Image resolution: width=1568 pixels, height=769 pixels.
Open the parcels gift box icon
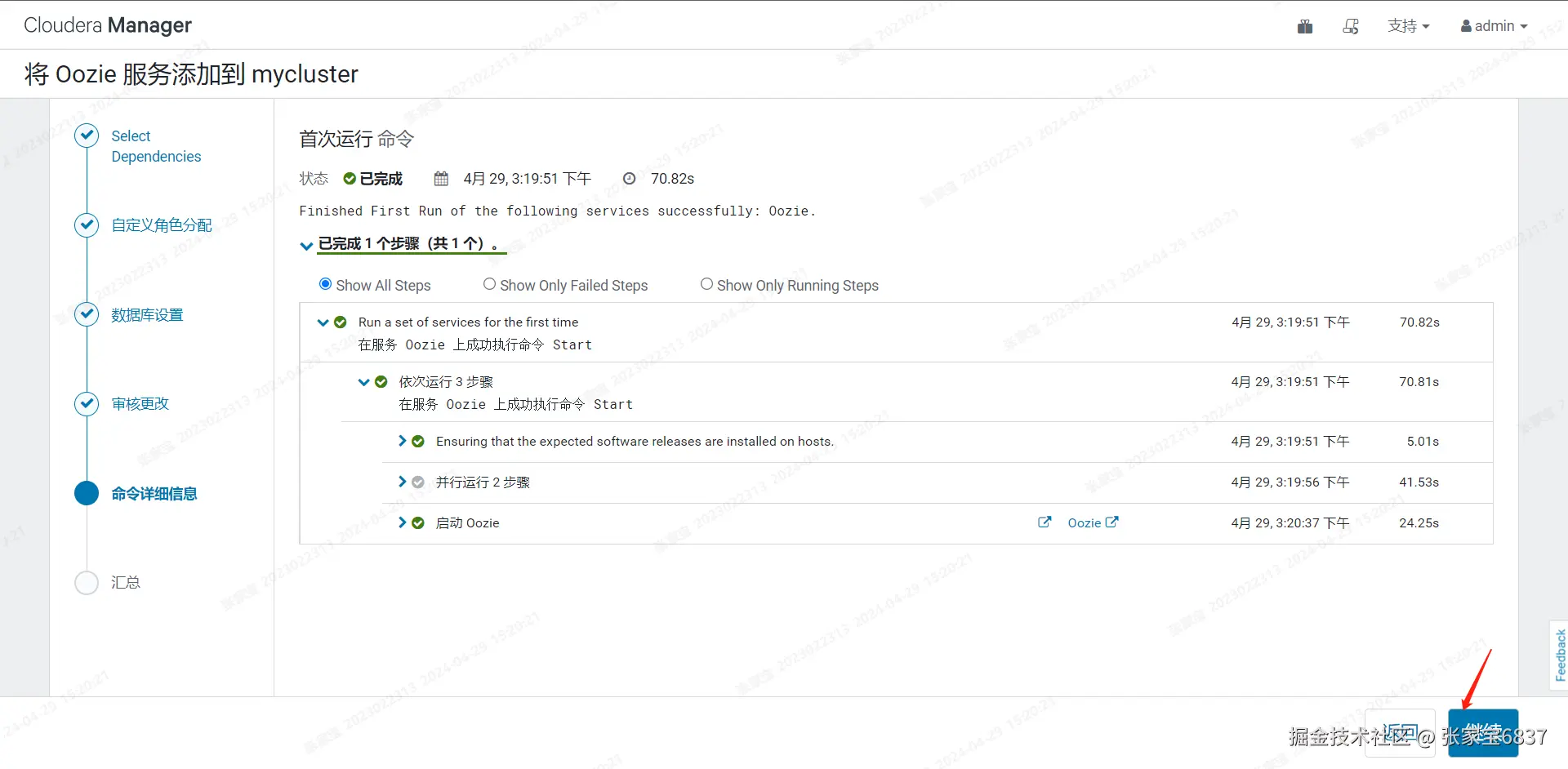(1305, 26)
